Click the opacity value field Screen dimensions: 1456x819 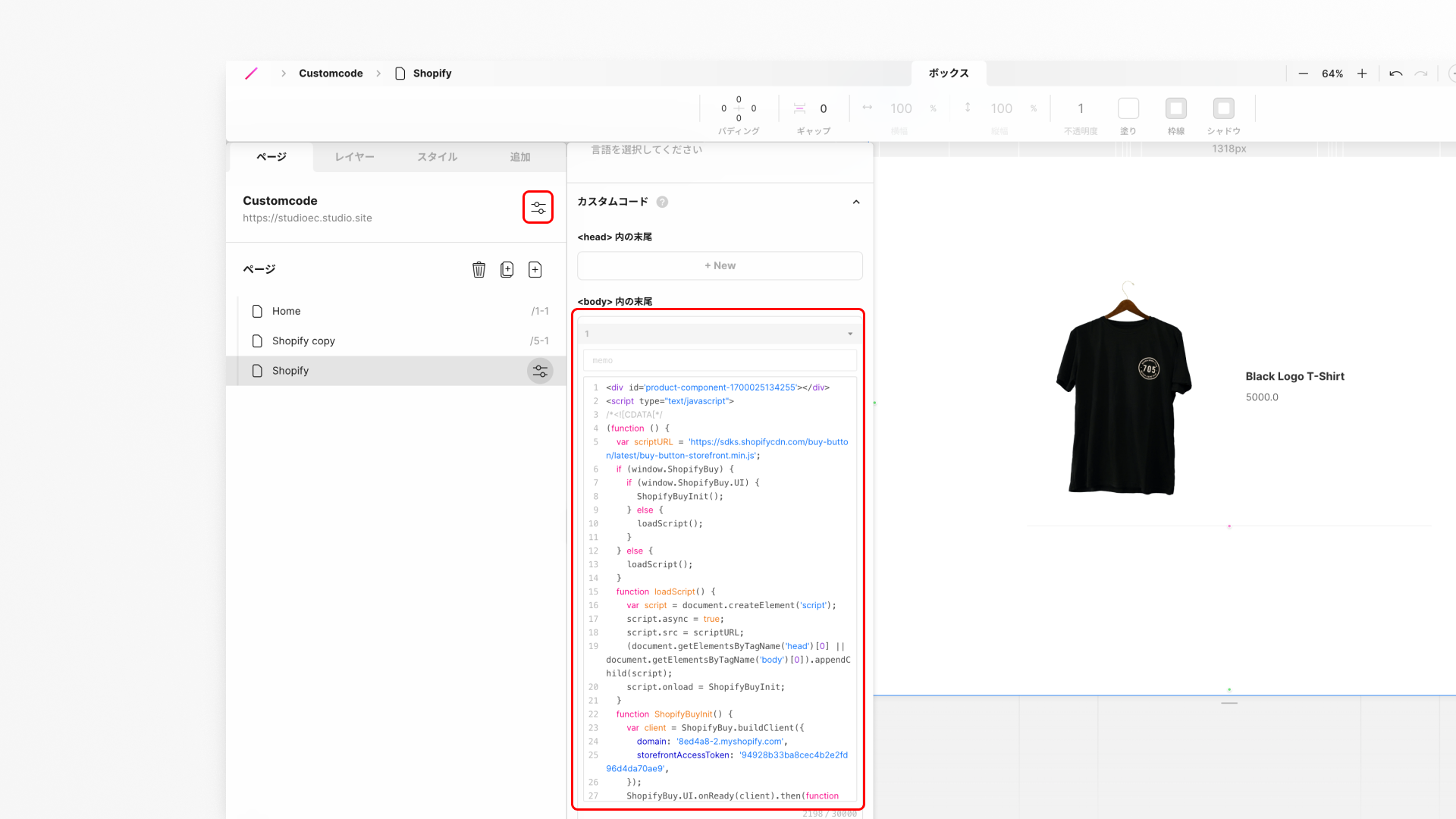pyautogui.click(x=1081, y=108)
